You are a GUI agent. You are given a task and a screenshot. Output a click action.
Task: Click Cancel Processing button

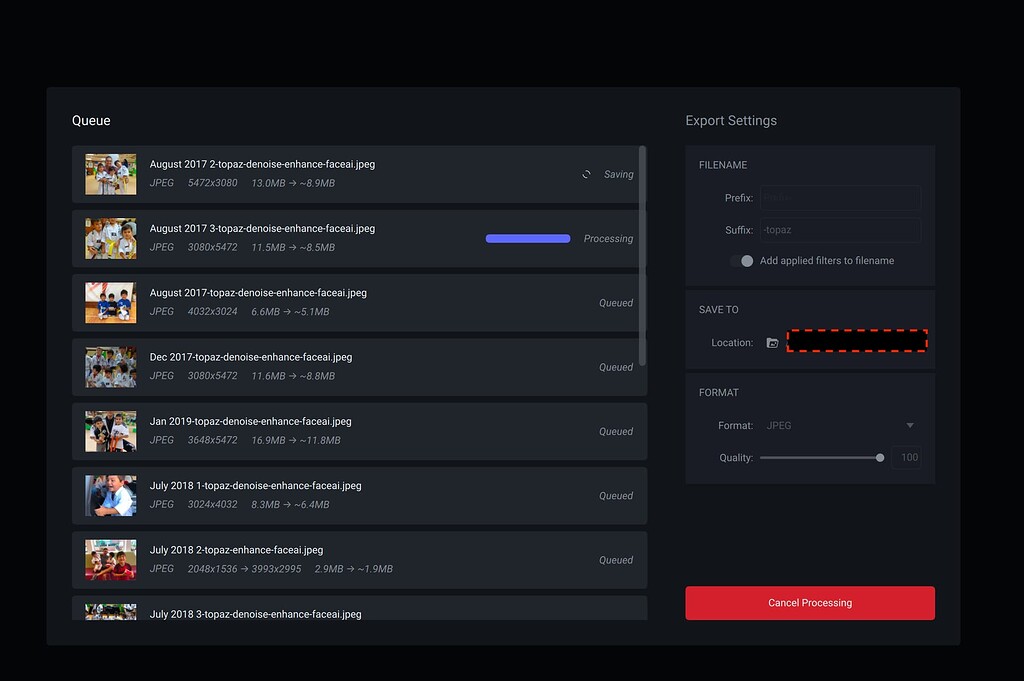click(810, 603)
